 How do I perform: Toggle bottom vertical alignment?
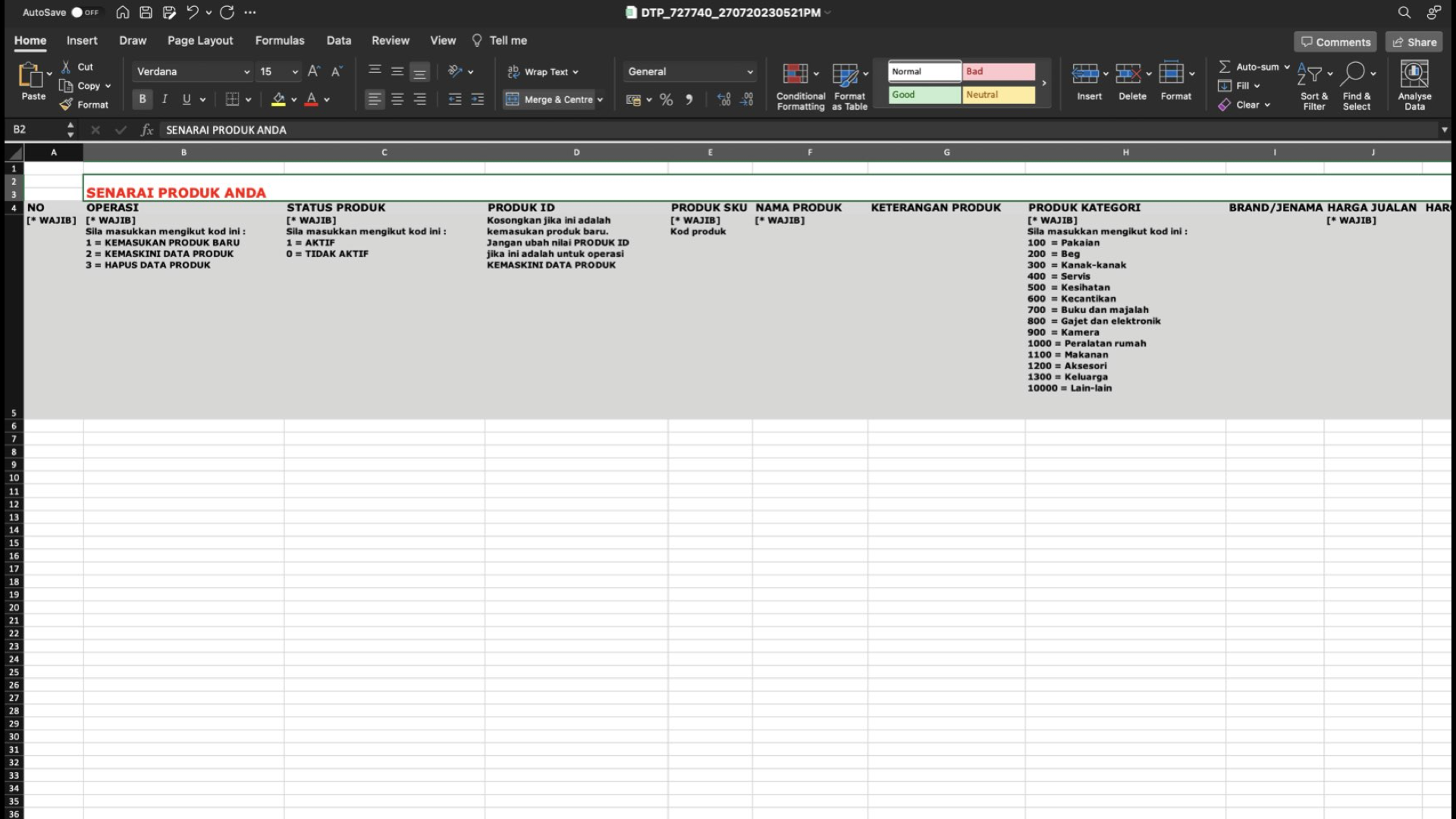(419, 71)
